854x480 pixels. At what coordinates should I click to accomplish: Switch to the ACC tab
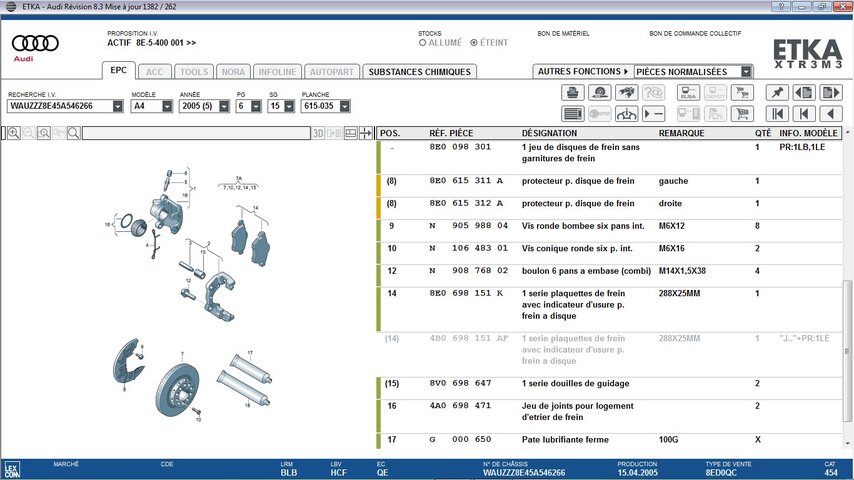pos(154,71)
